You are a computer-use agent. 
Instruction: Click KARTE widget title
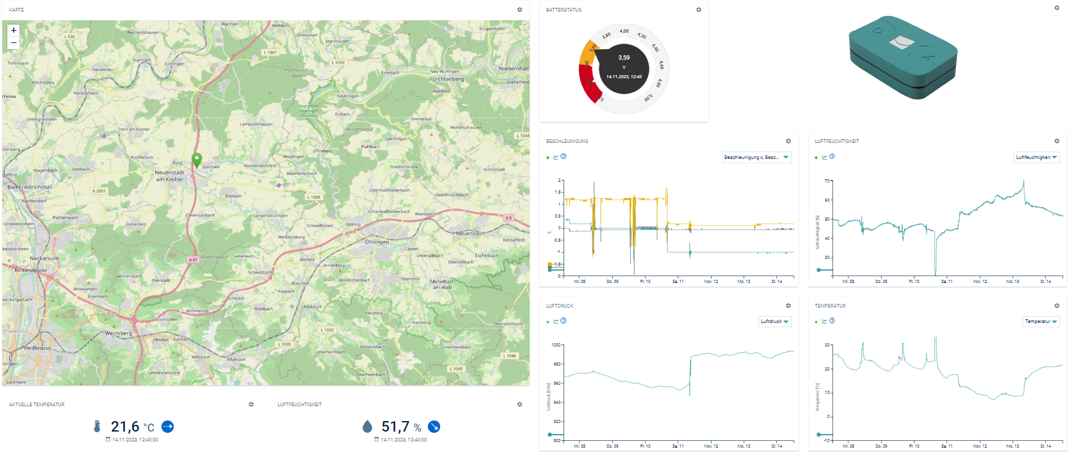click(x=17, y=10)
